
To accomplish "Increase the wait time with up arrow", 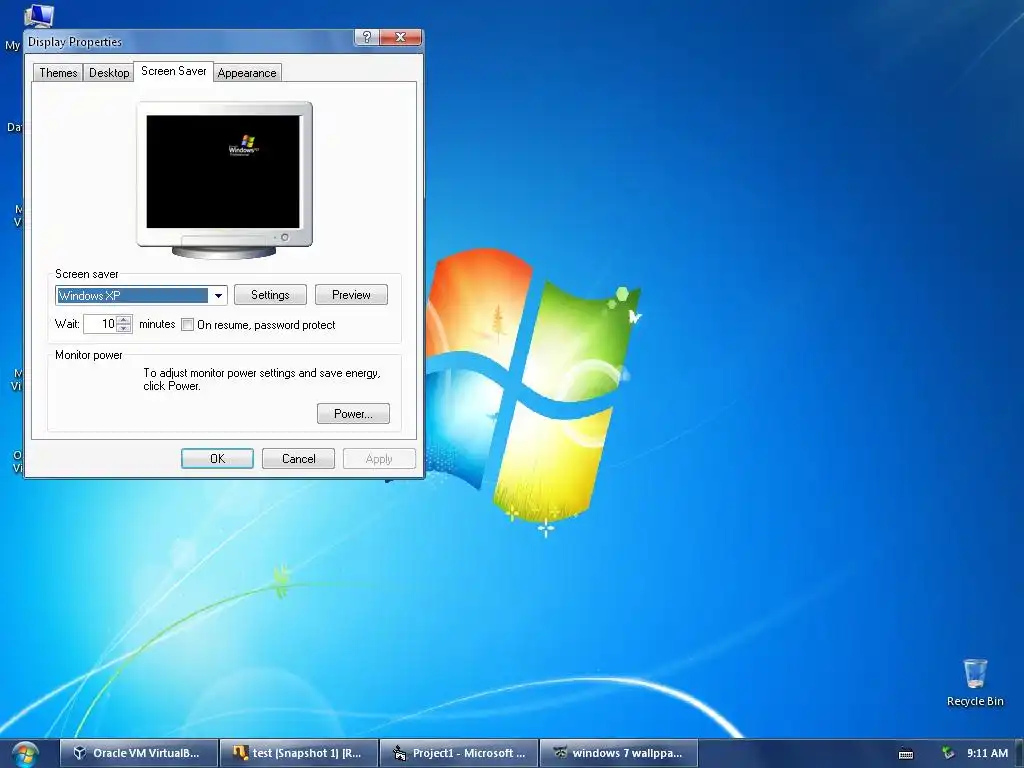I will coord(124,319).
